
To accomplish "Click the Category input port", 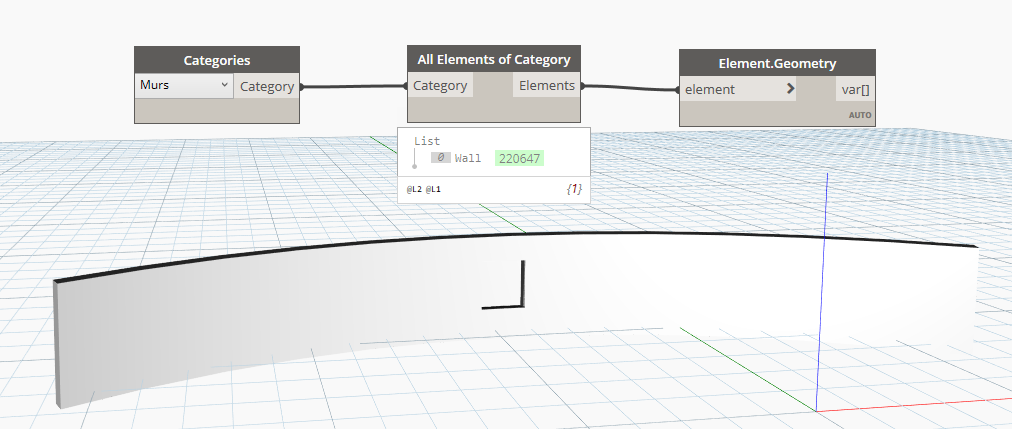I will click(x=440, y=85).
